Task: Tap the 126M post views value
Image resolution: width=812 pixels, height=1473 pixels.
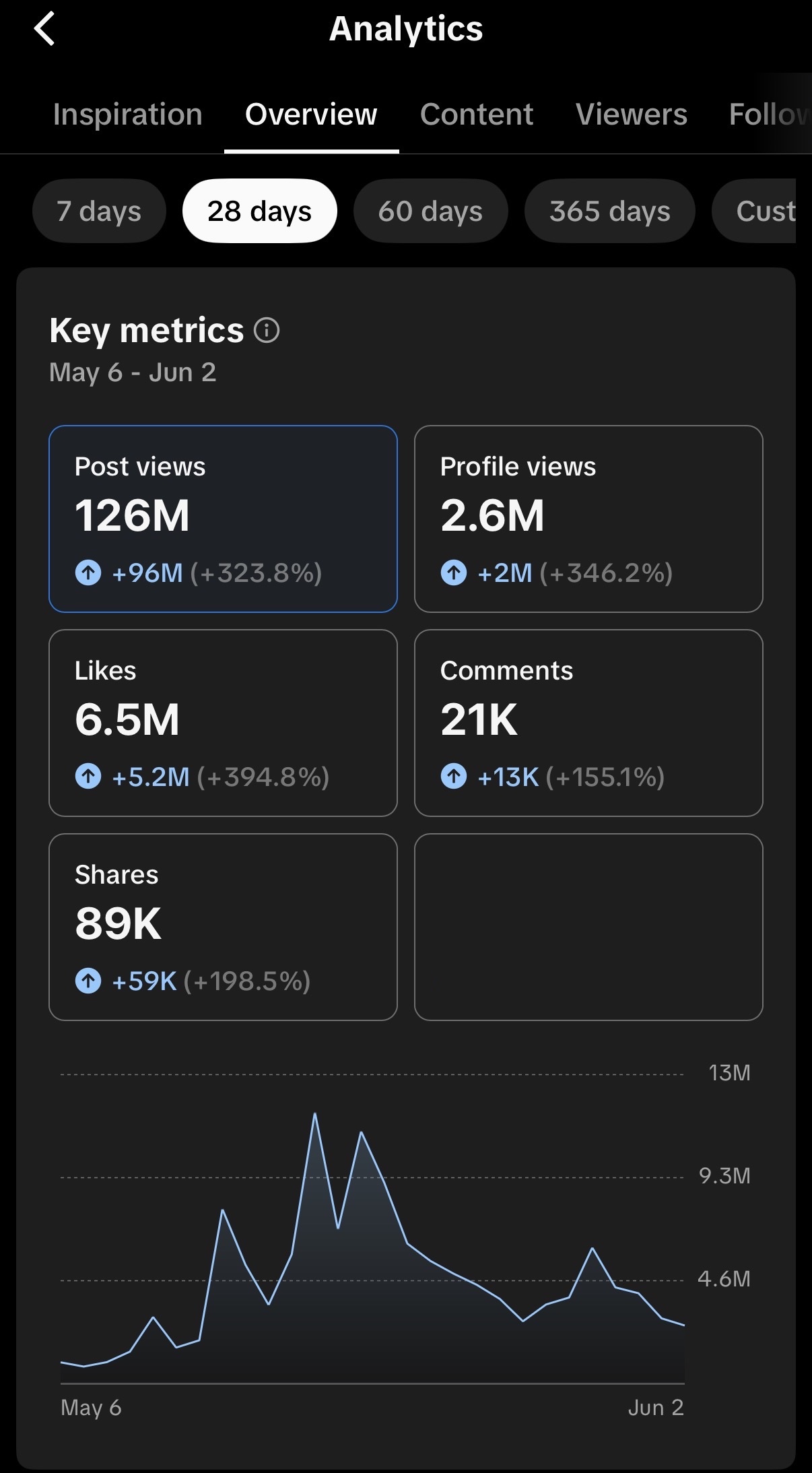Action: tap(132, 516)
